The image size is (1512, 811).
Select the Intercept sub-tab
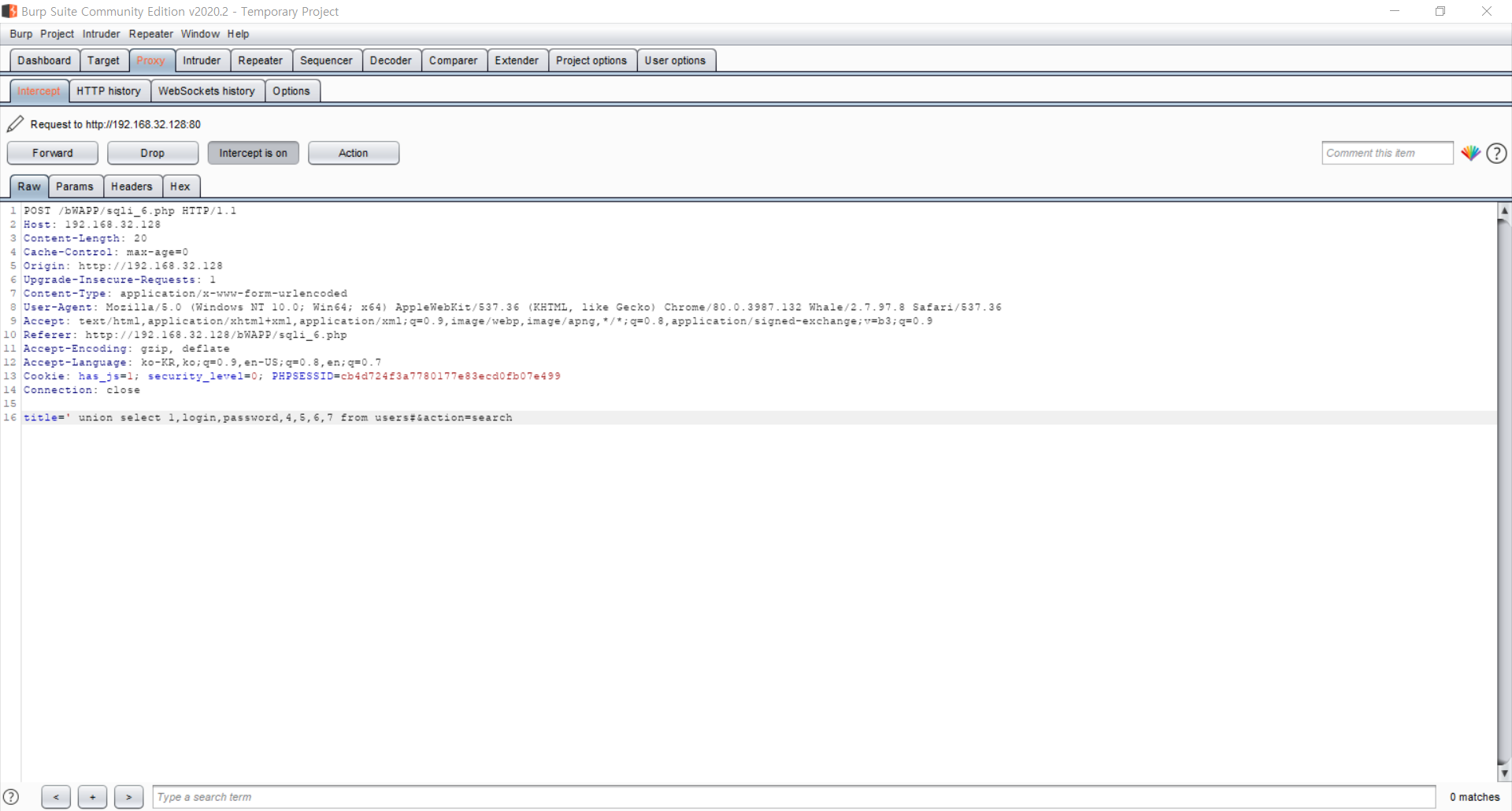pyautogui.click(x=39, y=91)
